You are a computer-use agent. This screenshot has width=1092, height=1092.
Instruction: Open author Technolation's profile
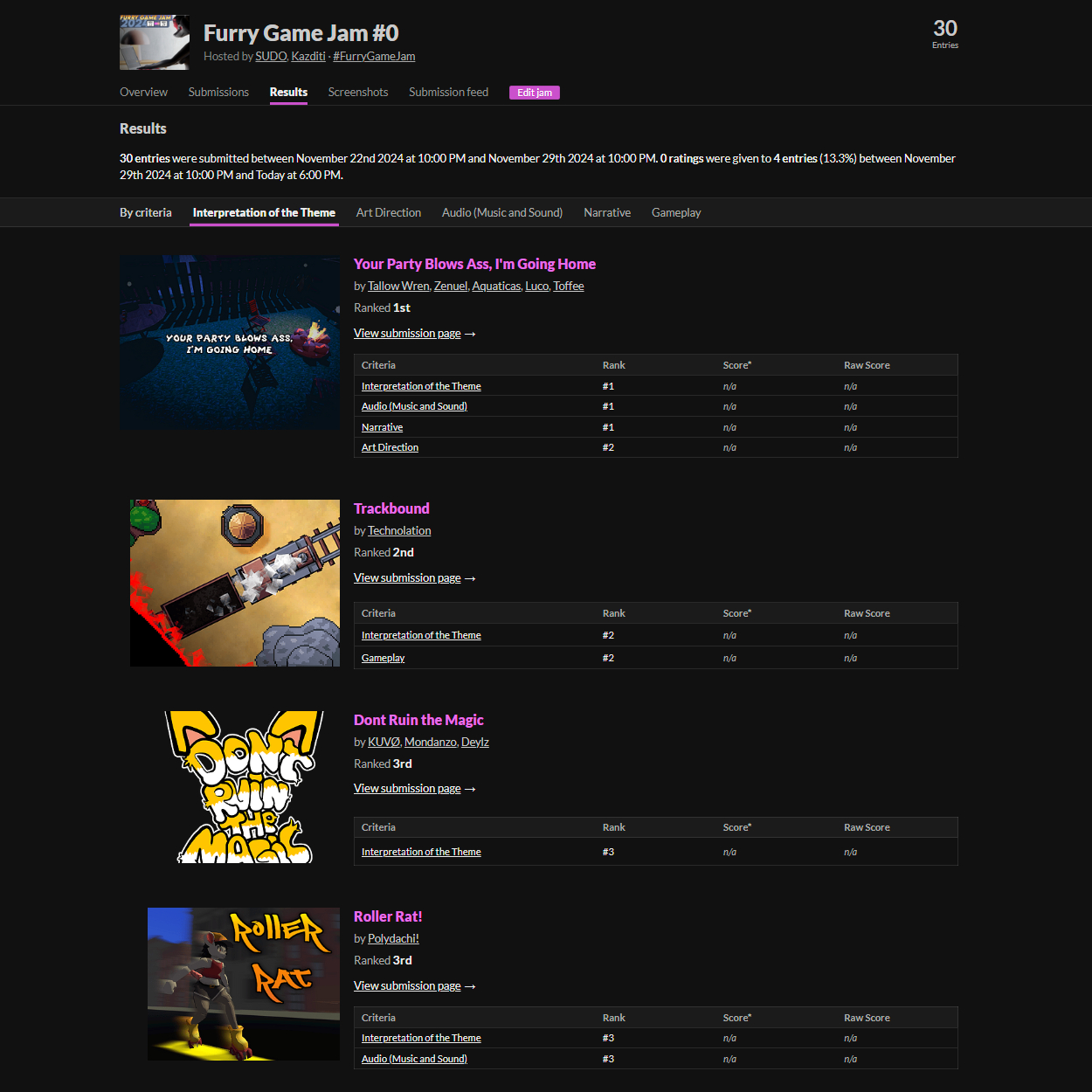[x=399, y=530]
